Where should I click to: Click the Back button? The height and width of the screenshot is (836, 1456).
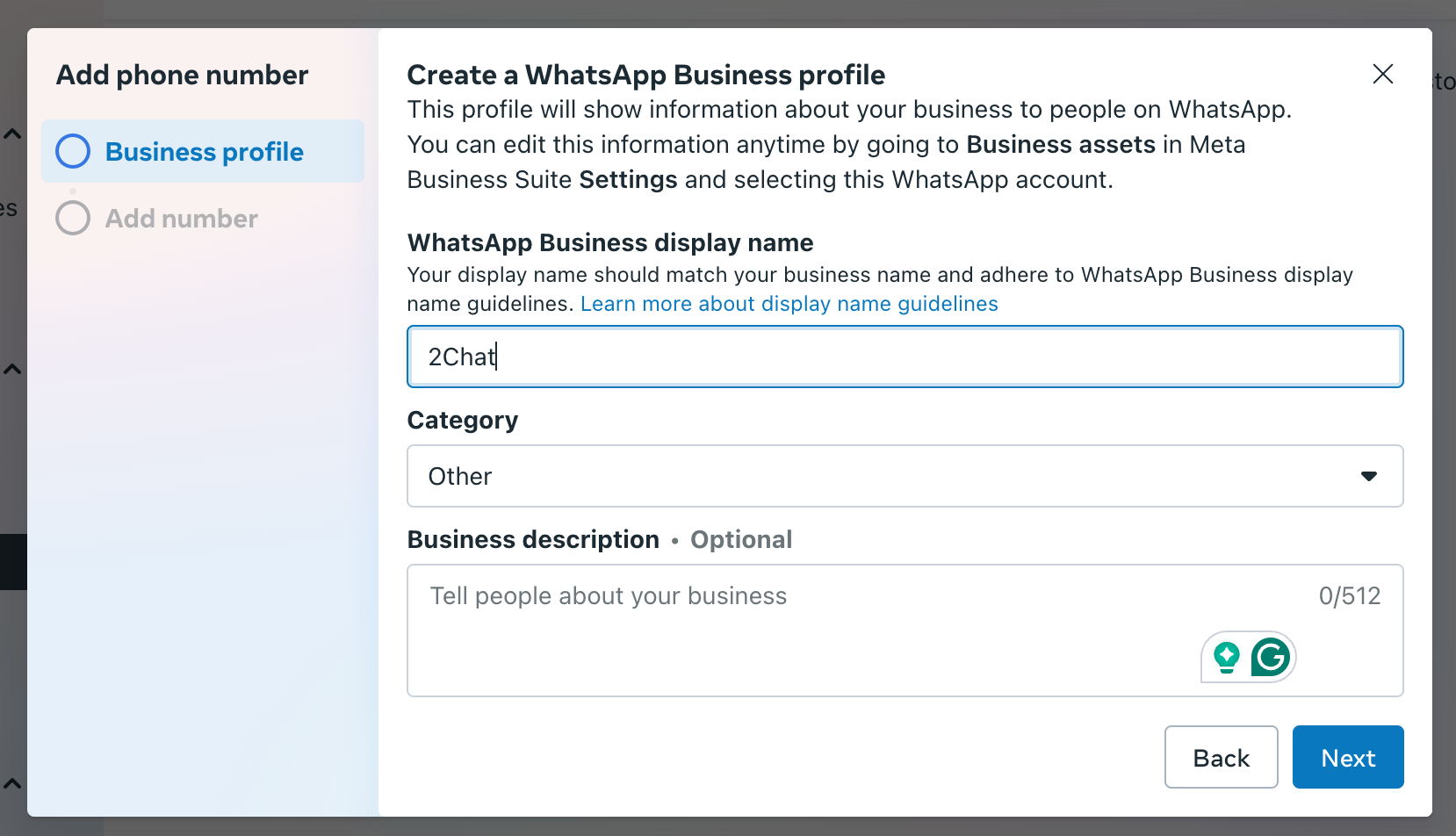1222,757
